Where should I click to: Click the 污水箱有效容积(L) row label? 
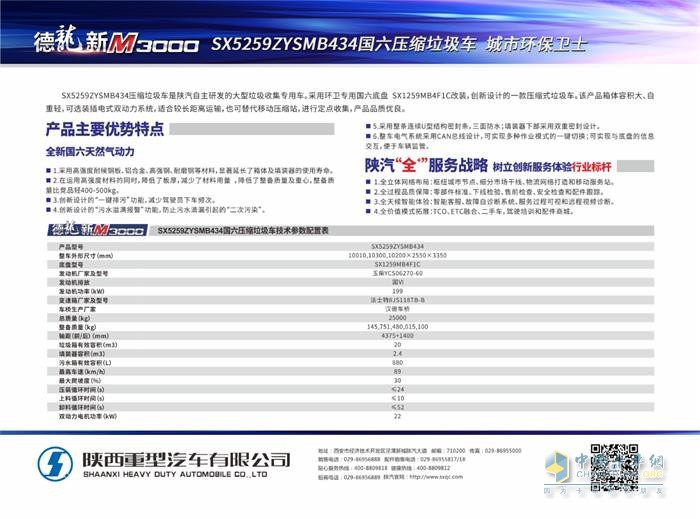[85, 363]
